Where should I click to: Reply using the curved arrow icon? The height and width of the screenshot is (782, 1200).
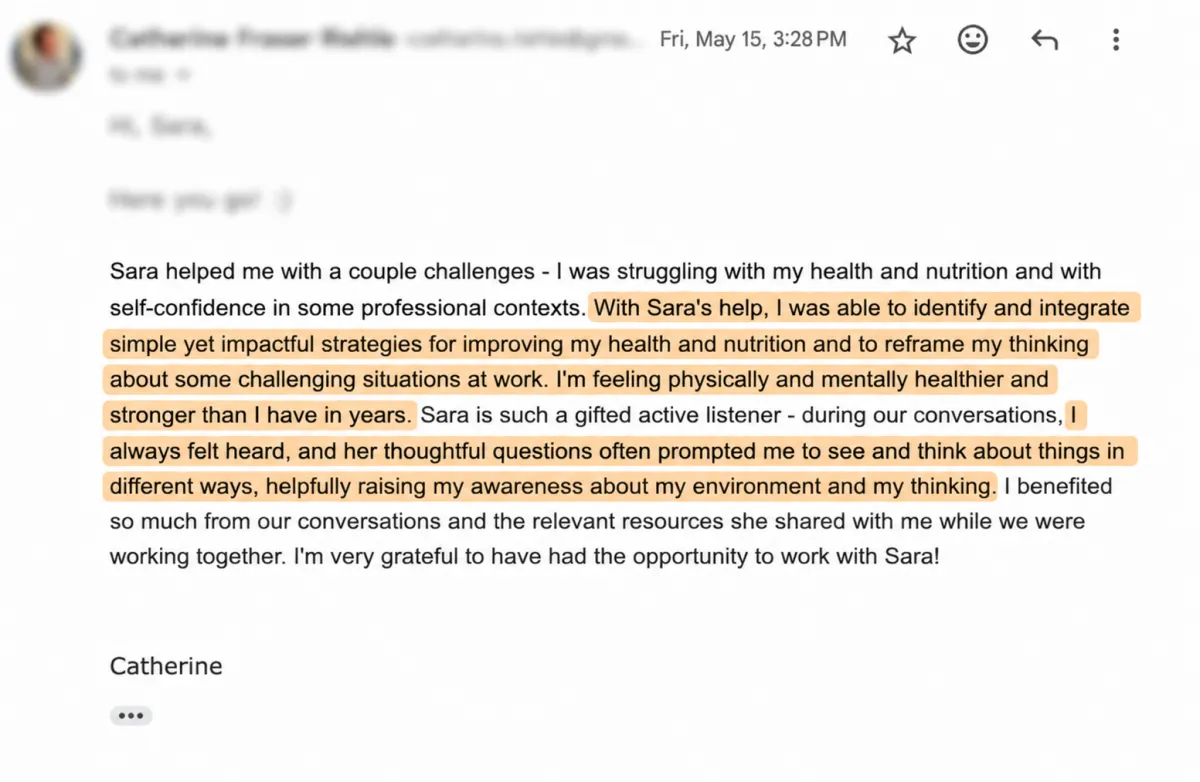click(x=1044, y=40)
